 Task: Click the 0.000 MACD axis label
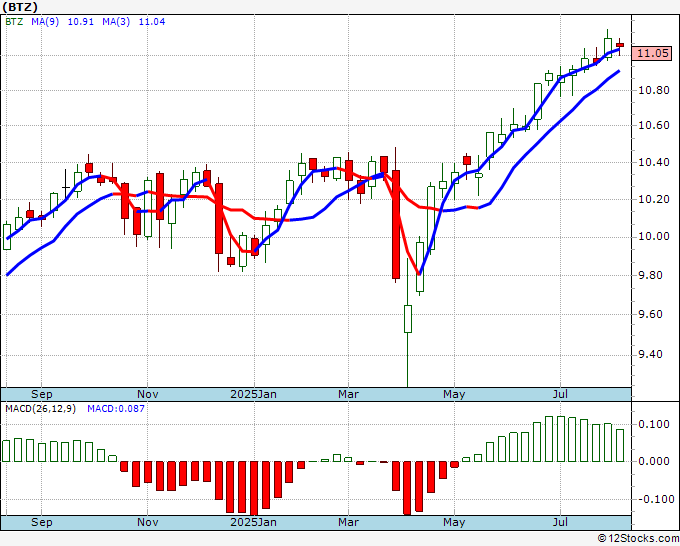click(x=654, y=461)
